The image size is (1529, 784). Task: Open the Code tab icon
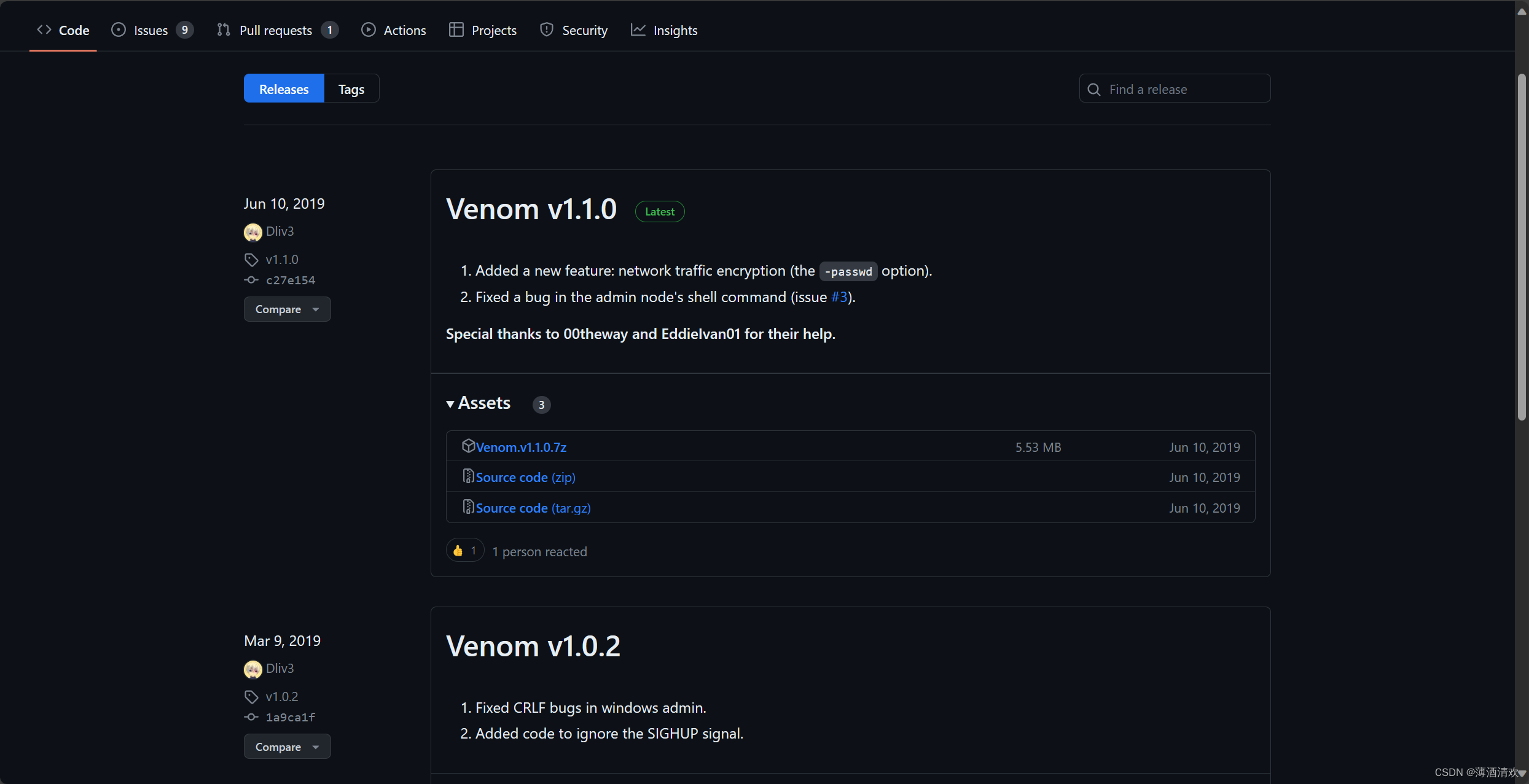[42, 29]
